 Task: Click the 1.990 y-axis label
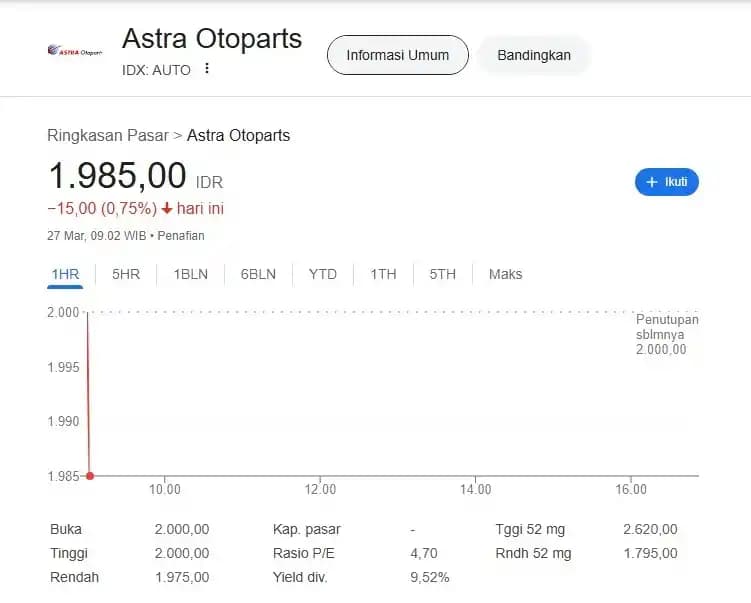point(63,421)
